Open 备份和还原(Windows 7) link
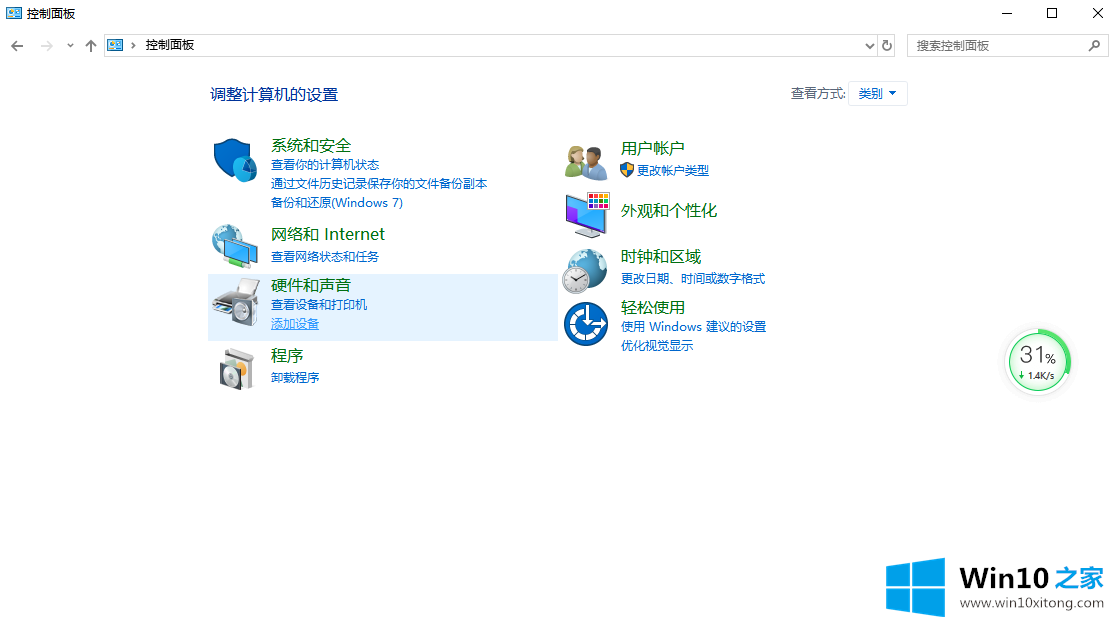The image size is (1116, 629). (336, 202)
